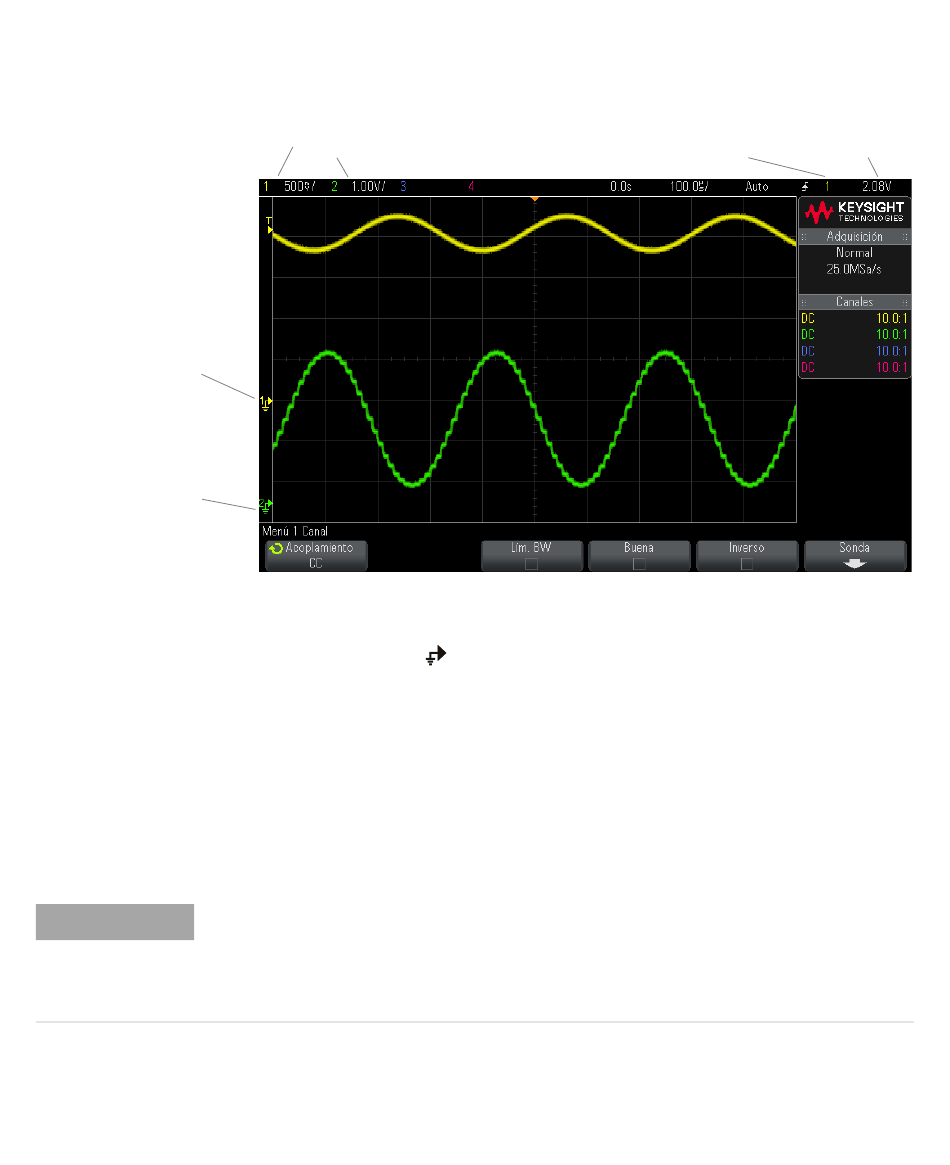
Task: Click the green DC coupling label
Action: 808,334
